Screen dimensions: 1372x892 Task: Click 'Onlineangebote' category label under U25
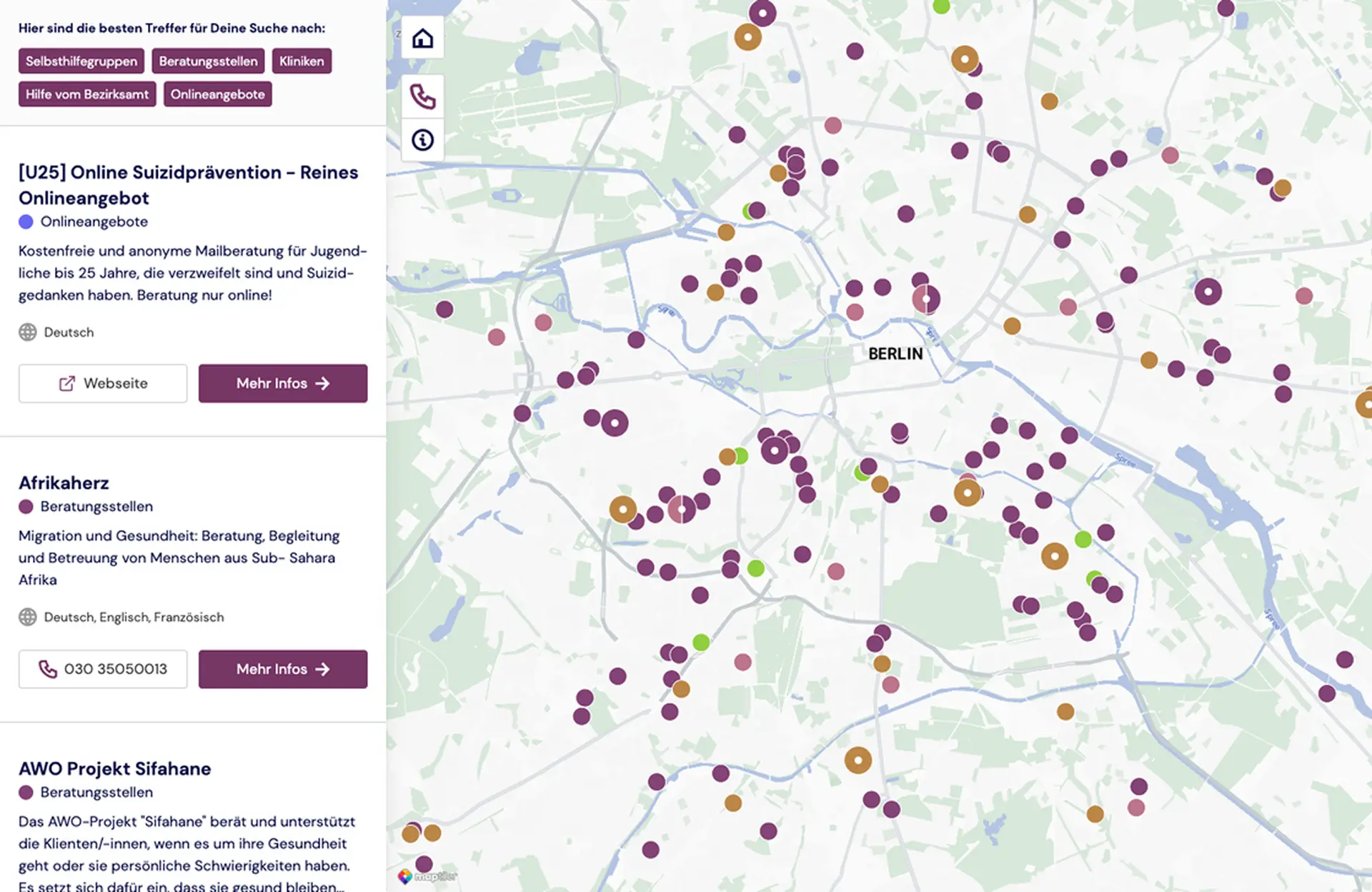coord(94,222)
